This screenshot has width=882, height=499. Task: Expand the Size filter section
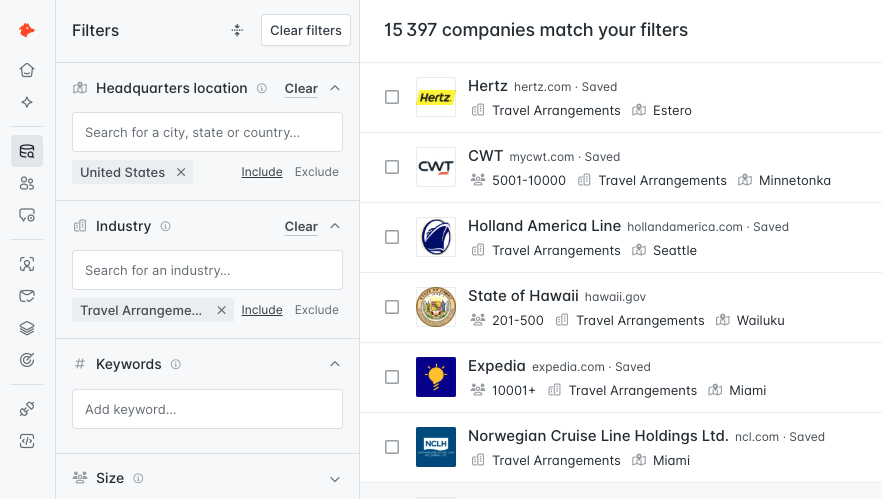click(335, 479)
